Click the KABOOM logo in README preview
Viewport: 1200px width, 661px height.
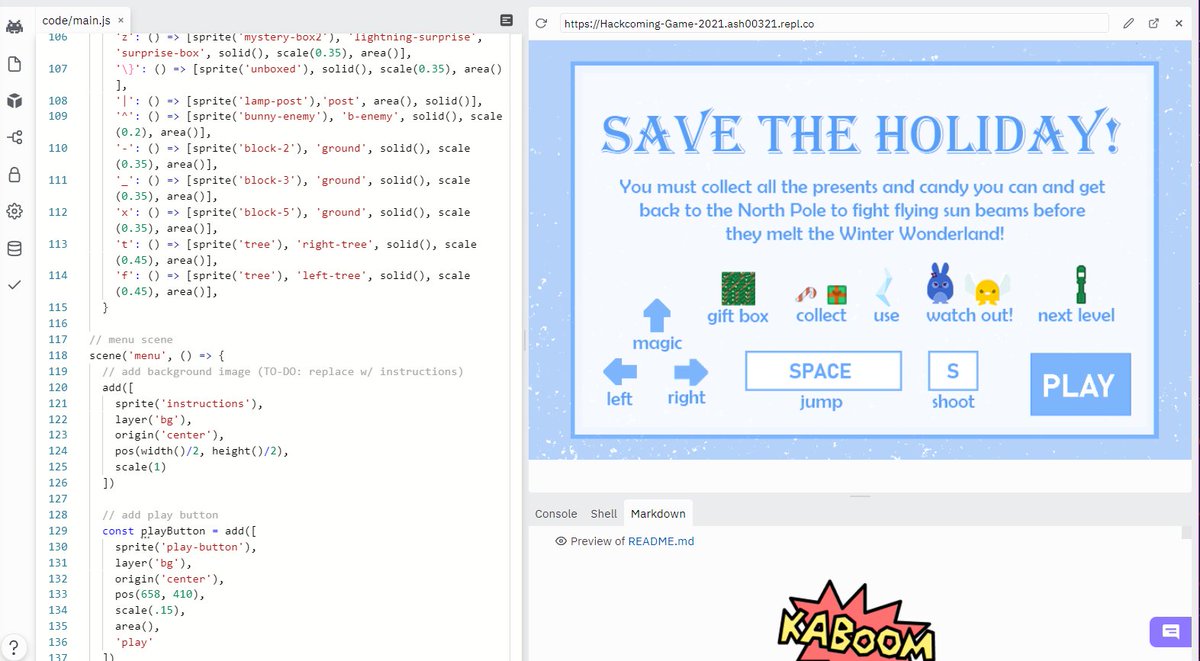(857, 623)
